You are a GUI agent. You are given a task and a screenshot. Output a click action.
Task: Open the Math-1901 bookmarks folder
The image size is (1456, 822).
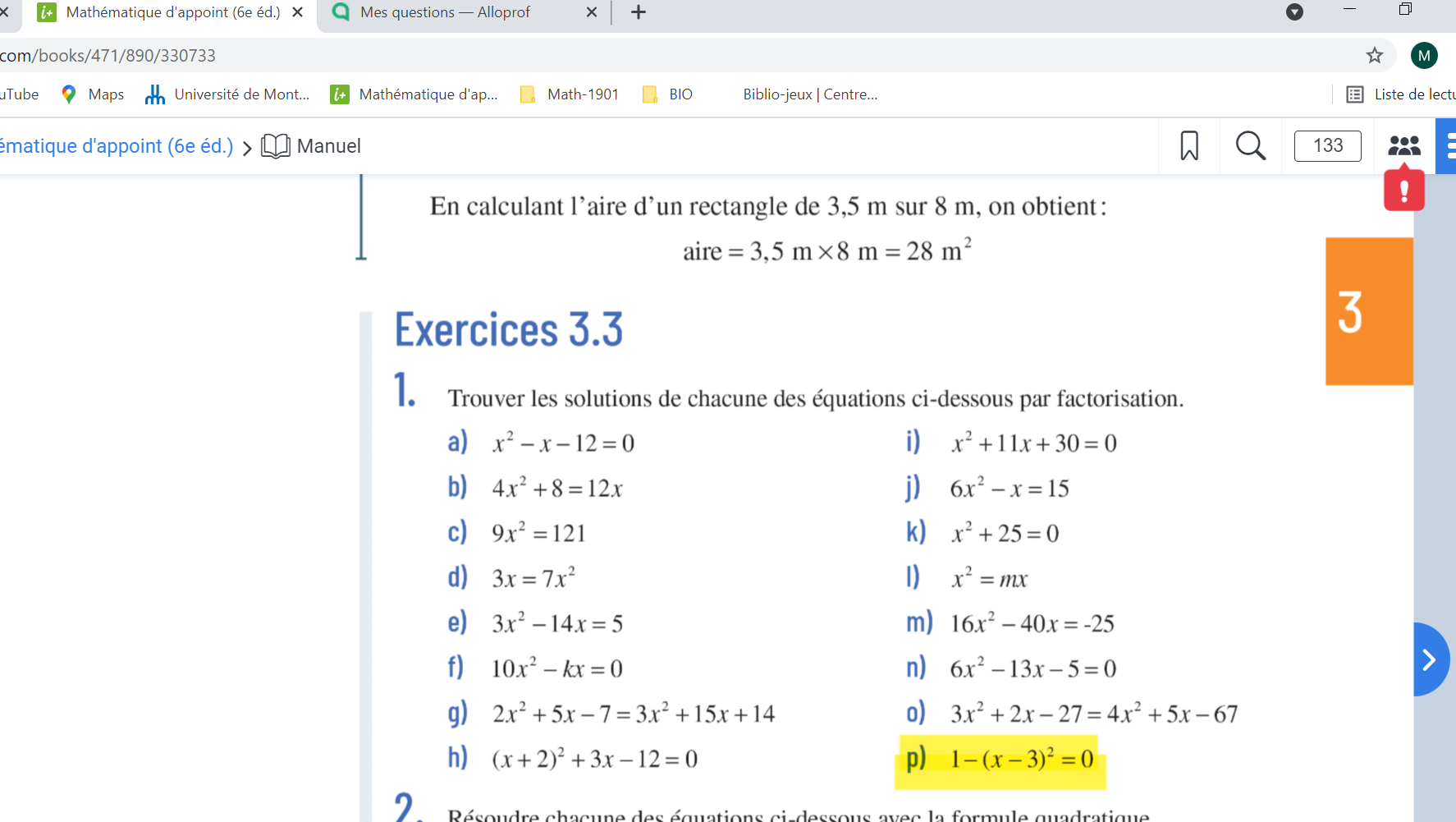pyautogui.click(x=570, y=94)
